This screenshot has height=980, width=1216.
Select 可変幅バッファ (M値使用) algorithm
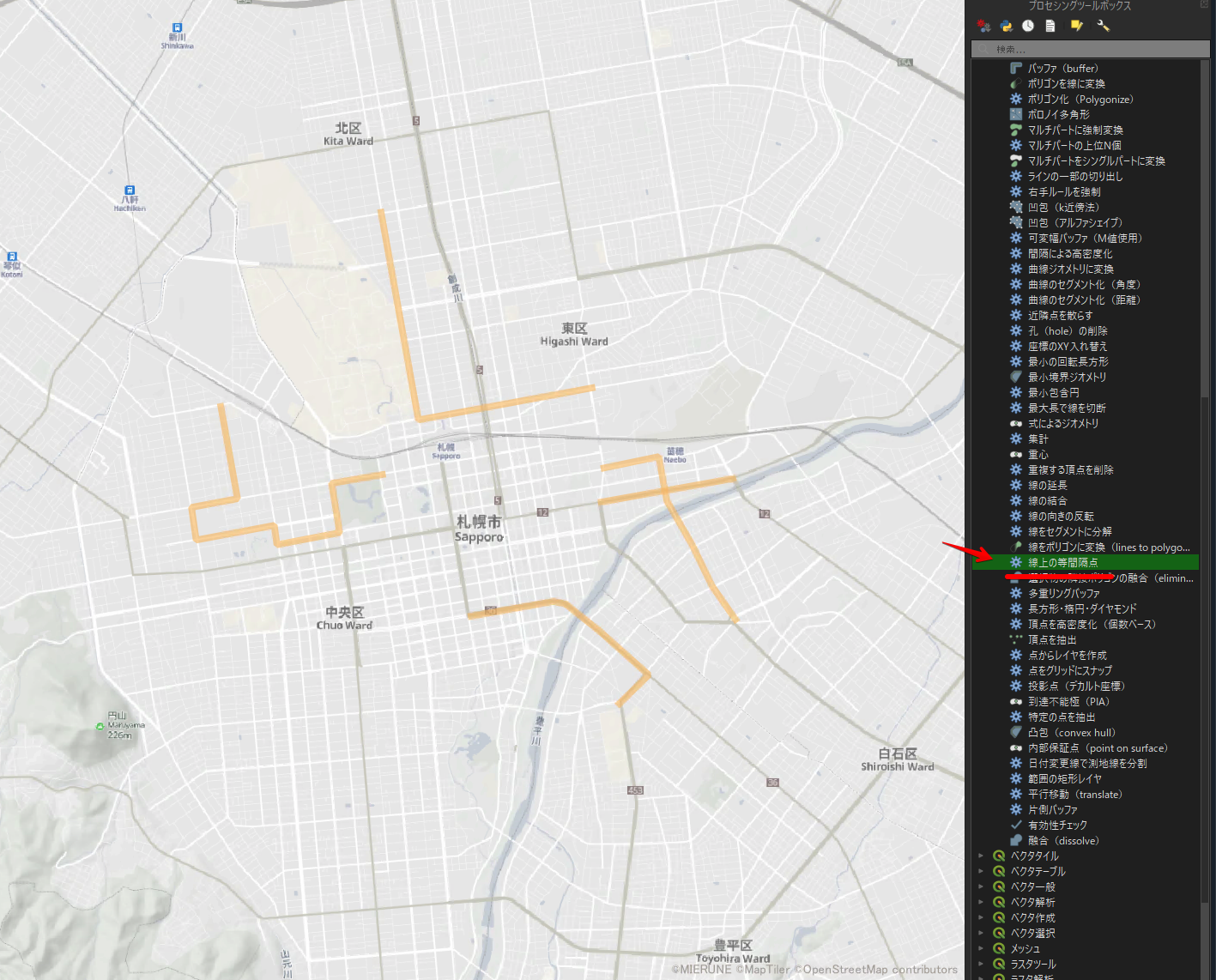click(1085, 238)
